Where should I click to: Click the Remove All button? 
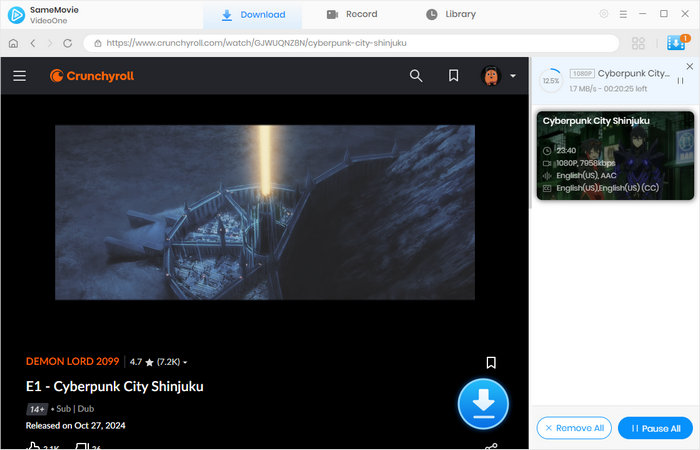(574, 428)
